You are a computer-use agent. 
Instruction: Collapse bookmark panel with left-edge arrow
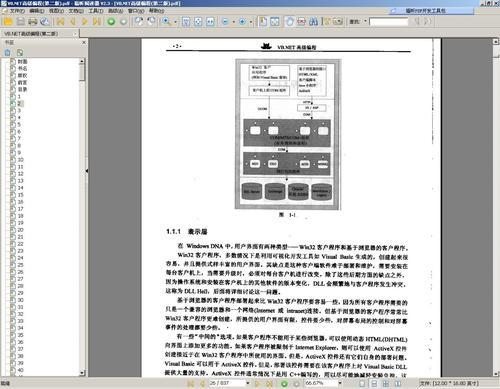(x=87, y=171)
